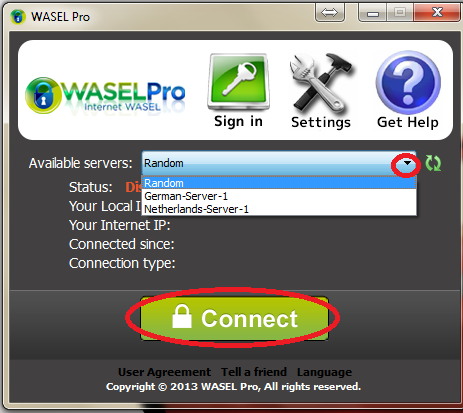Refresh the available servers list
Viewport: 463px width, 413px height.
click(x=433, y=163)
